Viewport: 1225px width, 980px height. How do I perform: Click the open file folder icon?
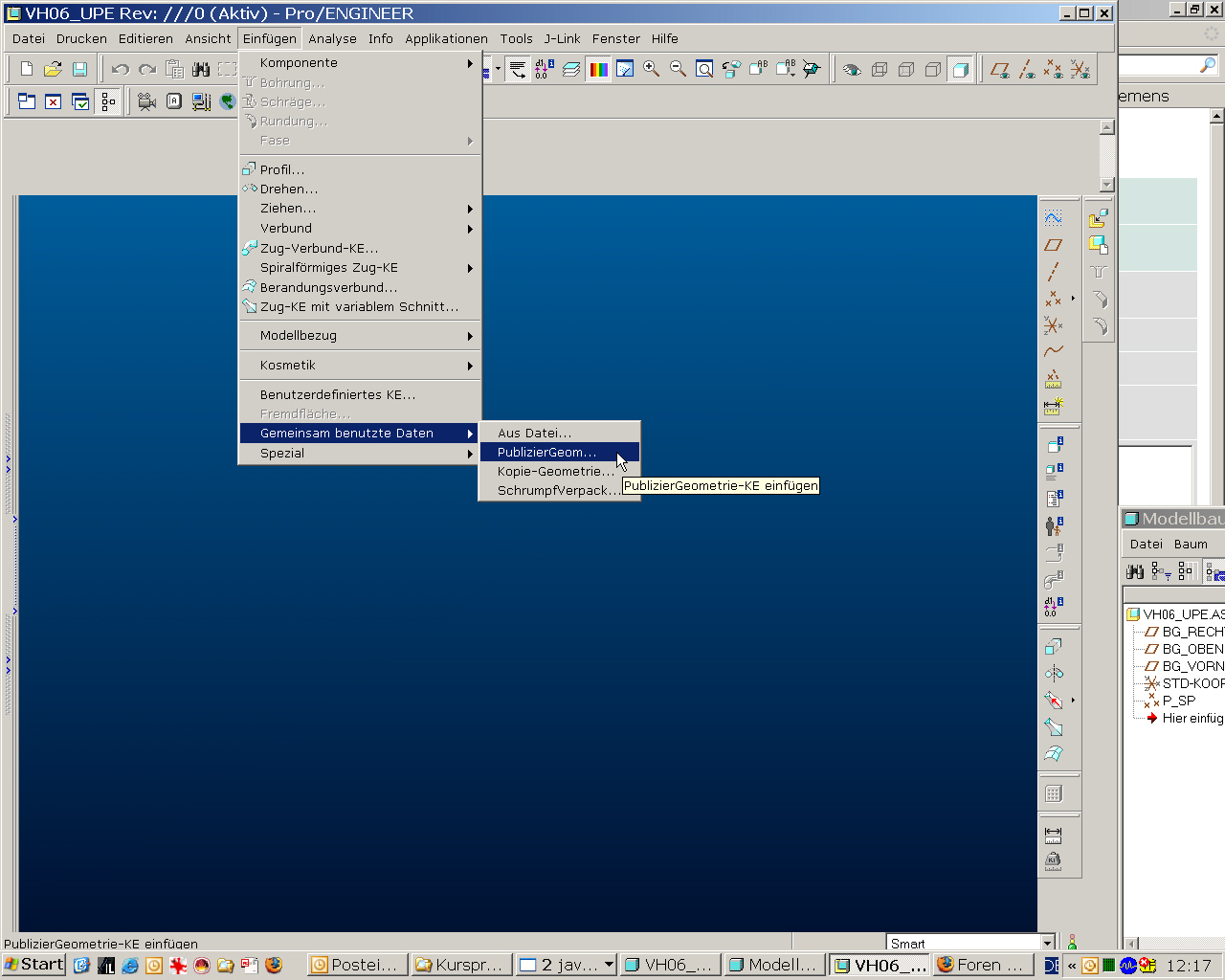pos(54,69)
